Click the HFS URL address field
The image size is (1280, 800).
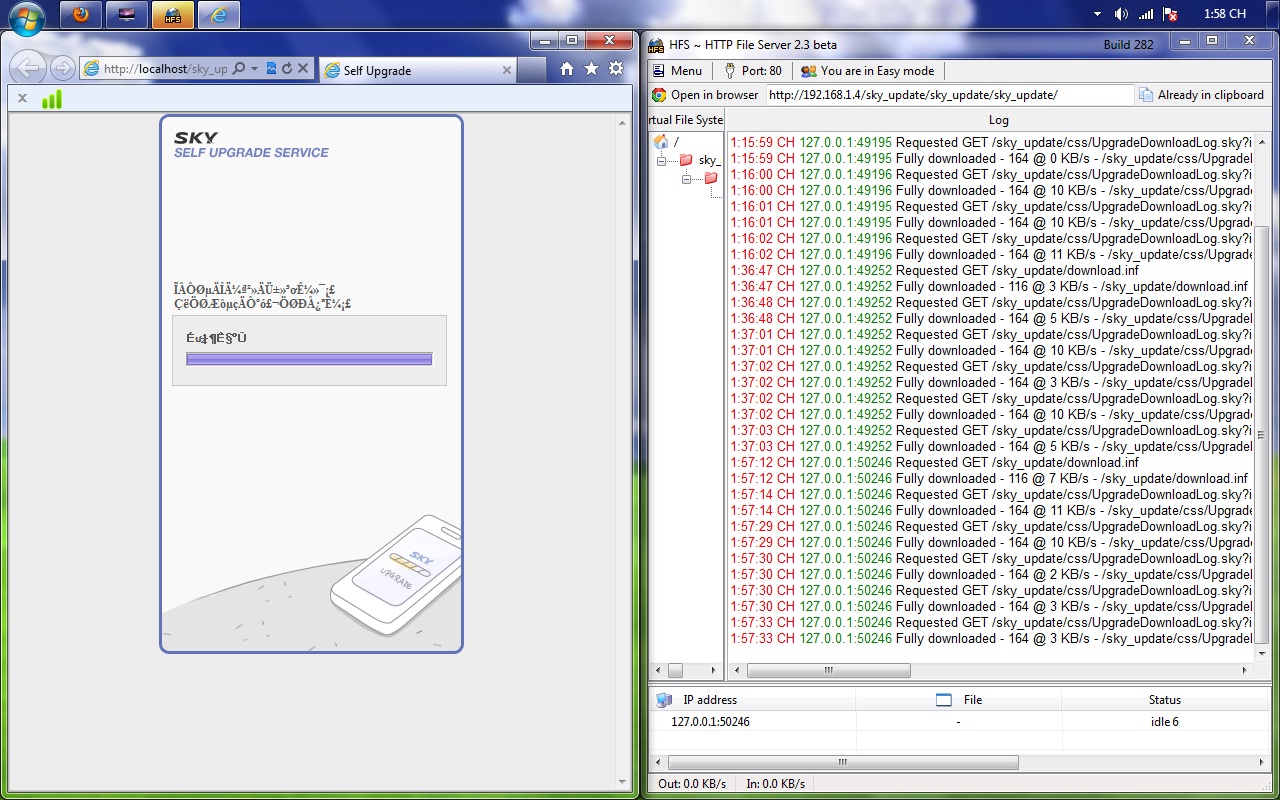(x=950, y=95)
